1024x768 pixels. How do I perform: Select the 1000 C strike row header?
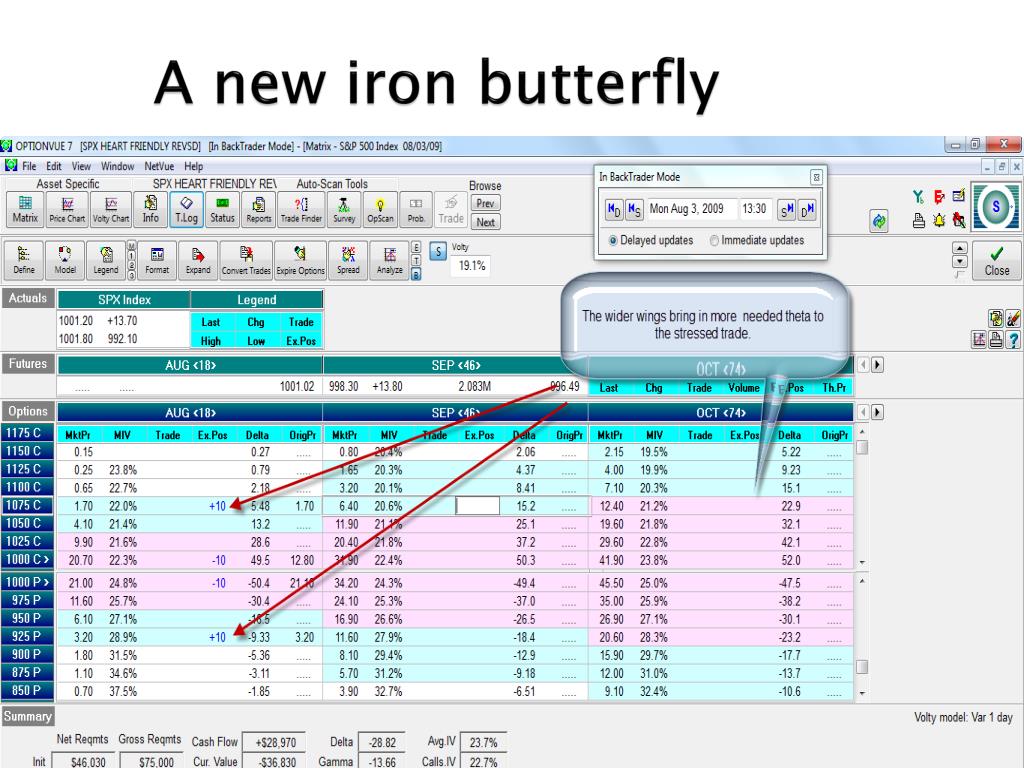(26, 559)
